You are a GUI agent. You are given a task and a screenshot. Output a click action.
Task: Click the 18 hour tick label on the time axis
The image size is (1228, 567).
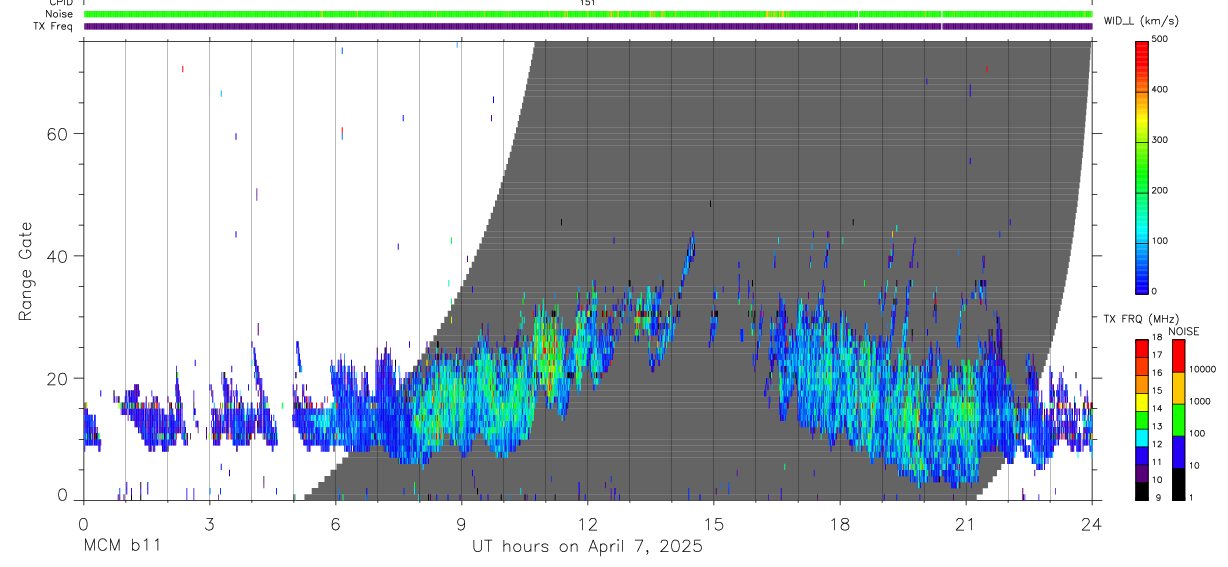coord(840,522)
